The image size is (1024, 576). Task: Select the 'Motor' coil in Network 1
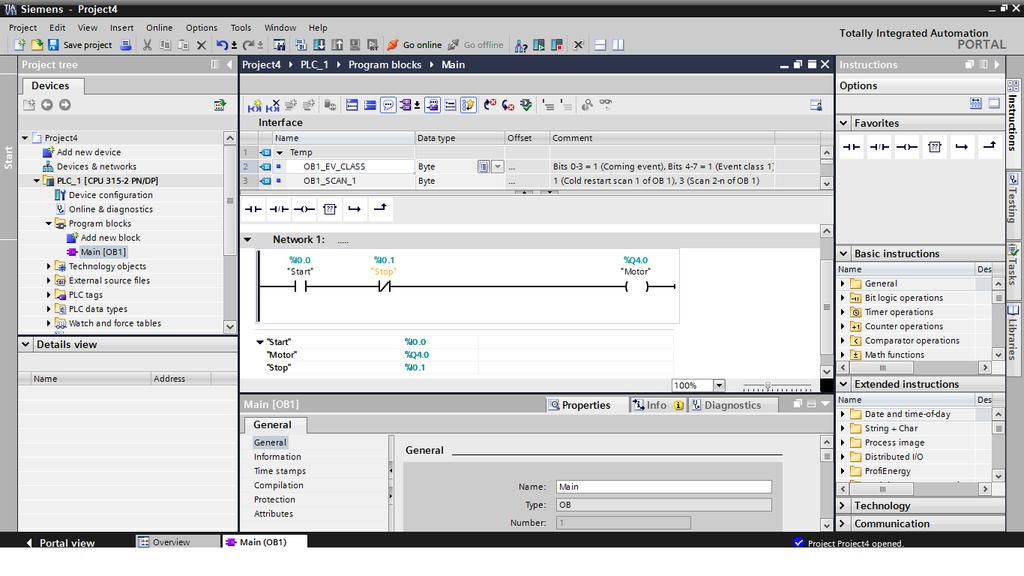tap(637, 286)
